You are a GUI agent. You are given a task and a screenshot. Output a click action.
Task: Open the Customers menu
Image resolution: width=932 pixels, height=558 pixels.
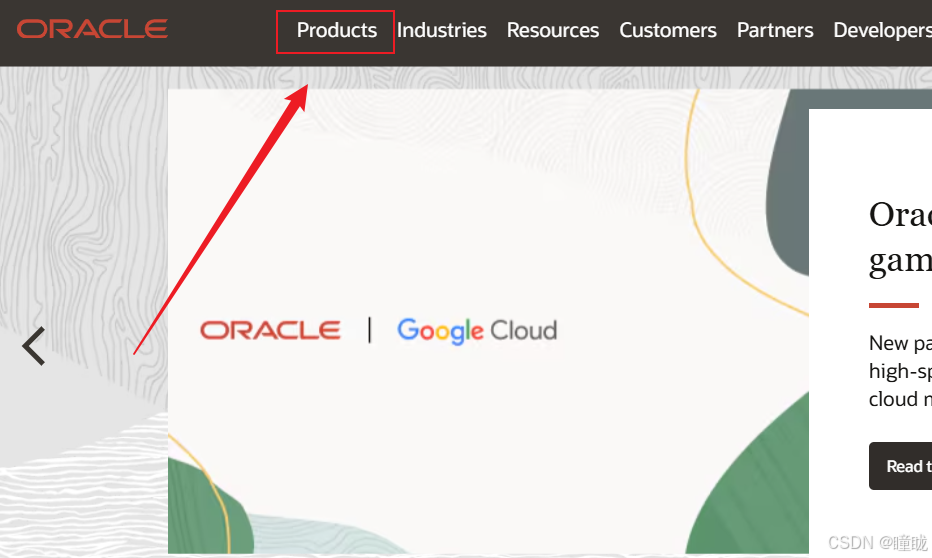pos(667,30)
